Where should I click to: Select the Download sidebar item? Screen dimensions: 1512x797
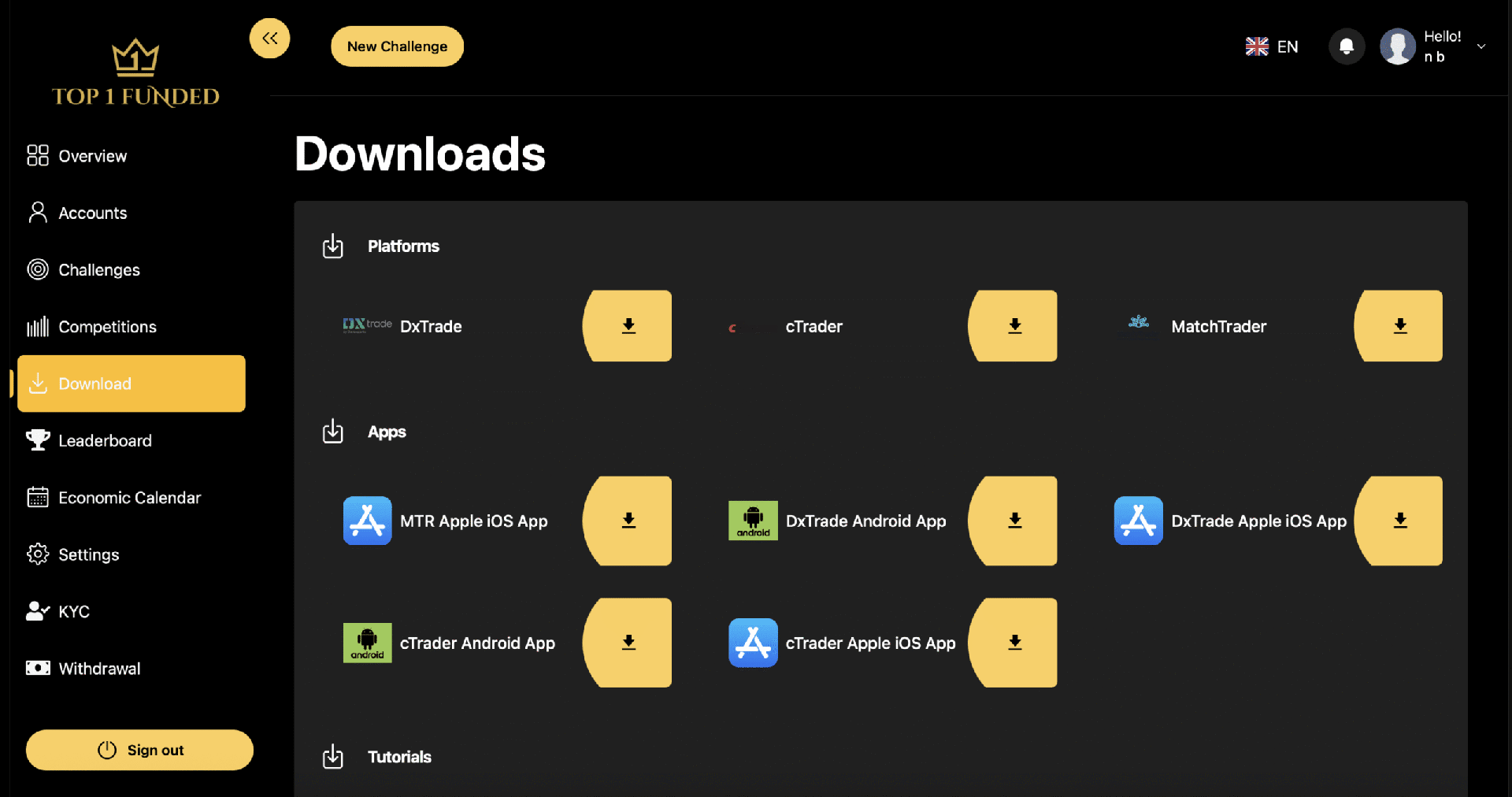[x=132, y=384]
